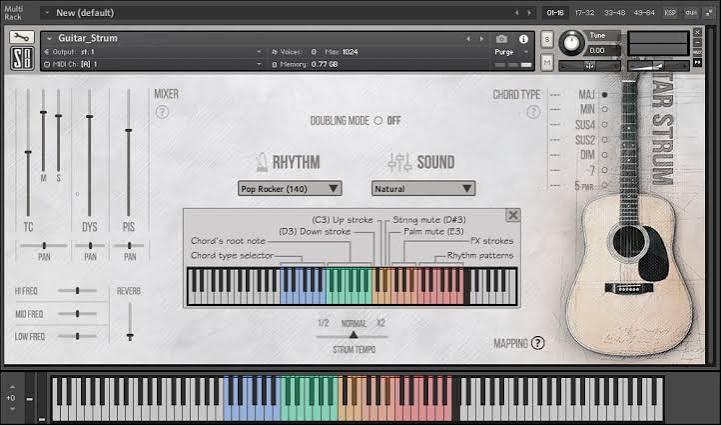The image size is (721, 425).
Task: Click the PAN slider under TC
Action: [44, 246]
